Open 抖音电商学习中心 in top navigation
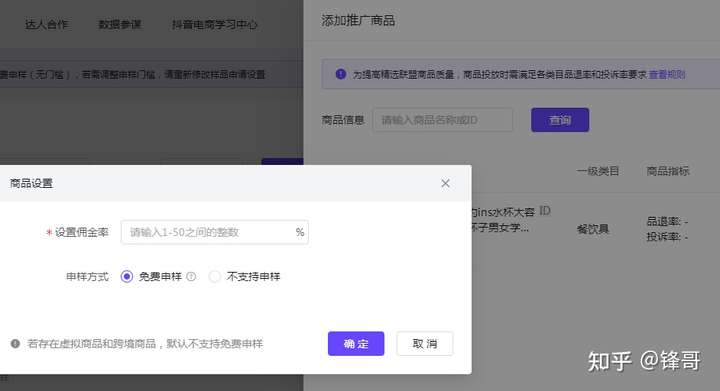The height and width of the screenshot is (391, 720). [x=214, y=24]
